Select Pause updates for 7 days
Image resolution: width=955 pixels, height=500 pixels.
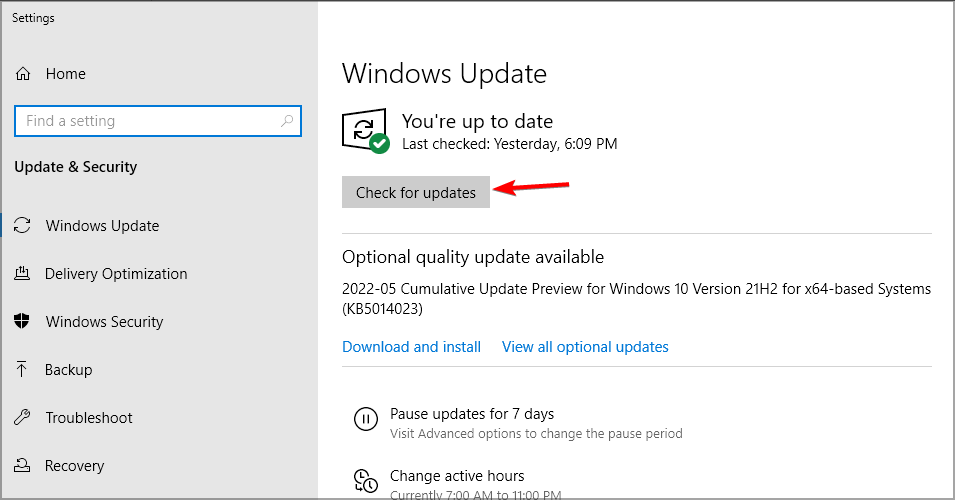pyautogui.click(x=471, y=414)
